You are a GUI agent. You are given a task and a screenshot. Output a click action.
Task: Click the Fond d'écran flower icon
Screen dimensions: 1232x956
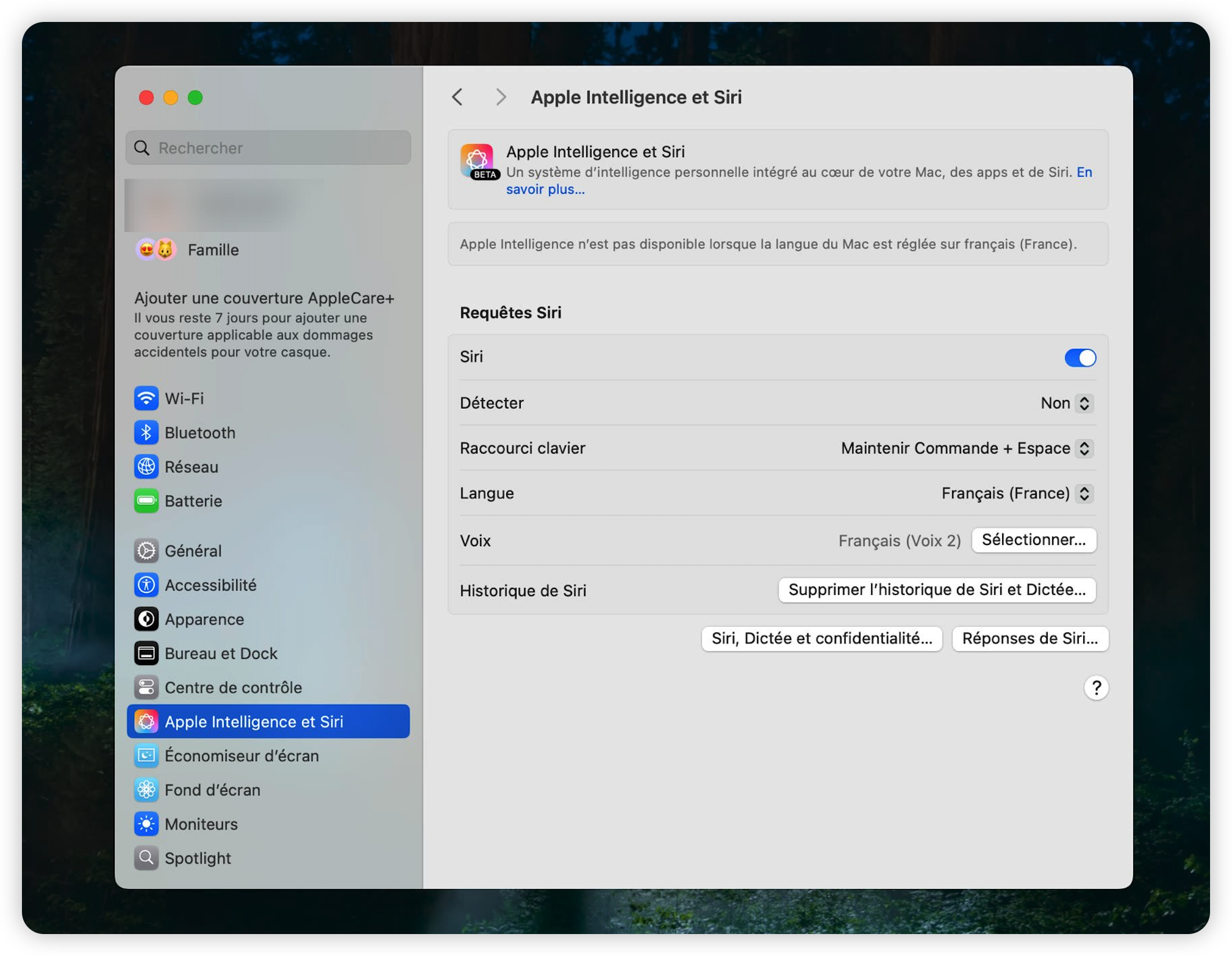(146, 790)
